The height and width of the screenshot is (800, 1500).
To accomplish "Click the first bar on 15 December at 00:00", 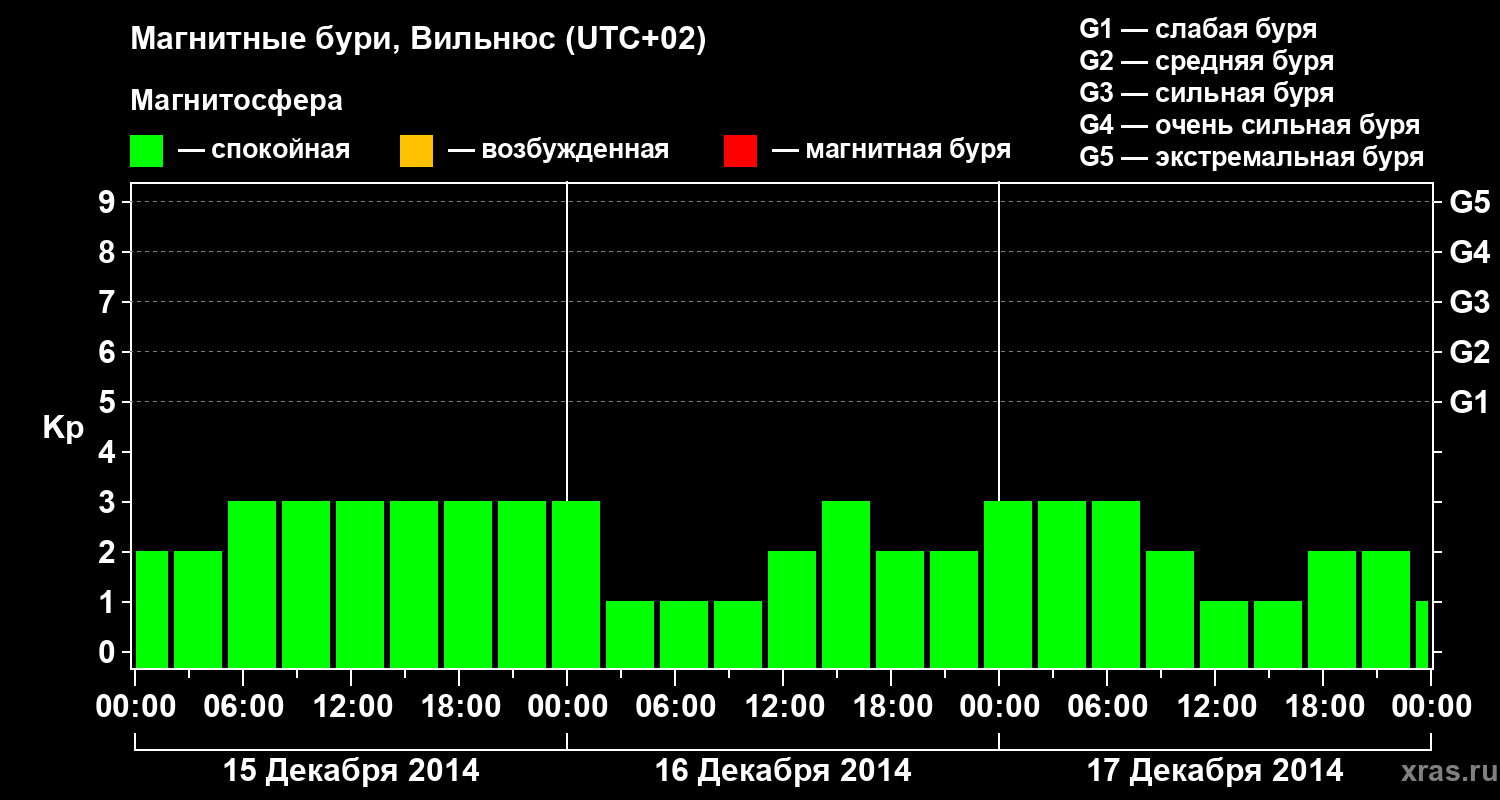I will (x=152, y=609).
